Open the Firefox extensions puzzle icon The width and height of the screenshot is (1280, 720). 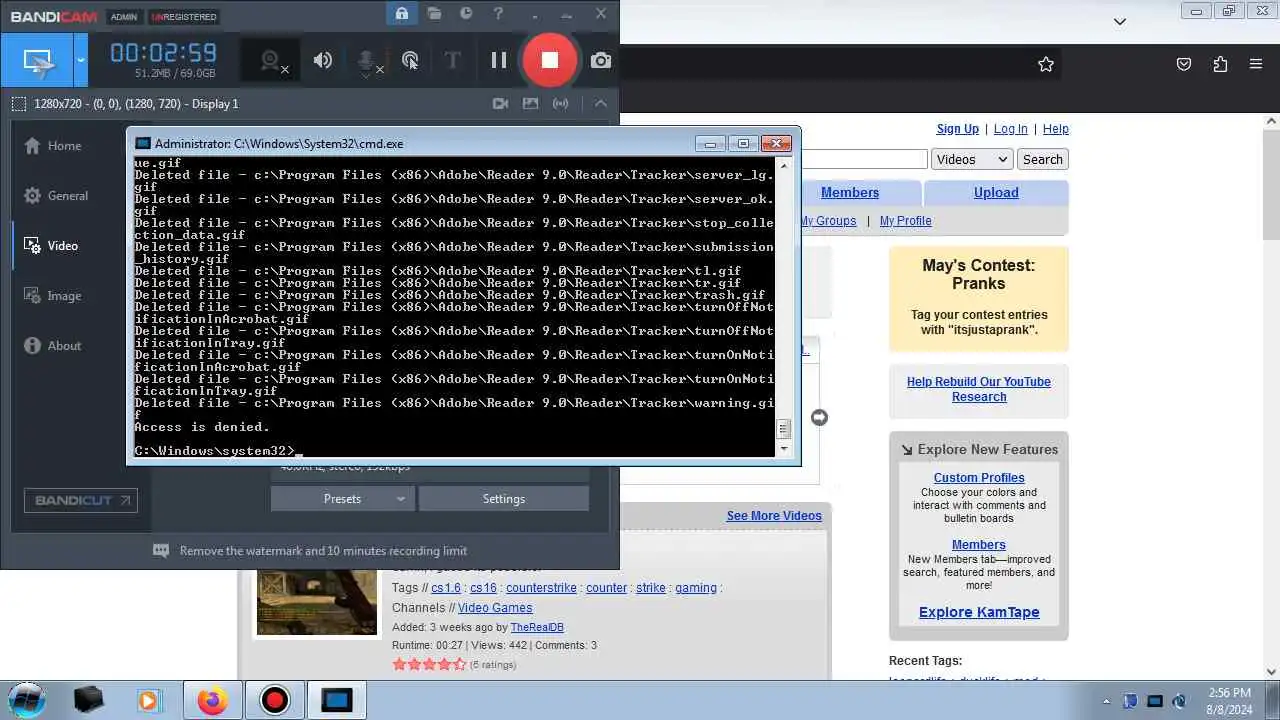pyautogui.click(x=1220, y=64)
